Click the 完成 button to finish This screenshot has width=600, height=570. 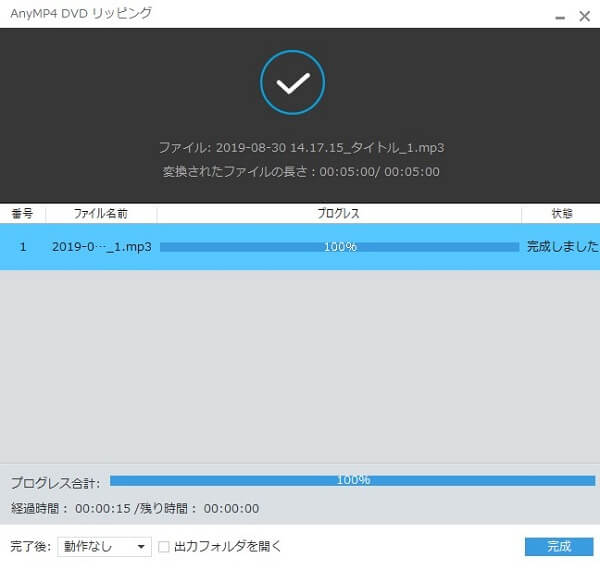point(559,546)
